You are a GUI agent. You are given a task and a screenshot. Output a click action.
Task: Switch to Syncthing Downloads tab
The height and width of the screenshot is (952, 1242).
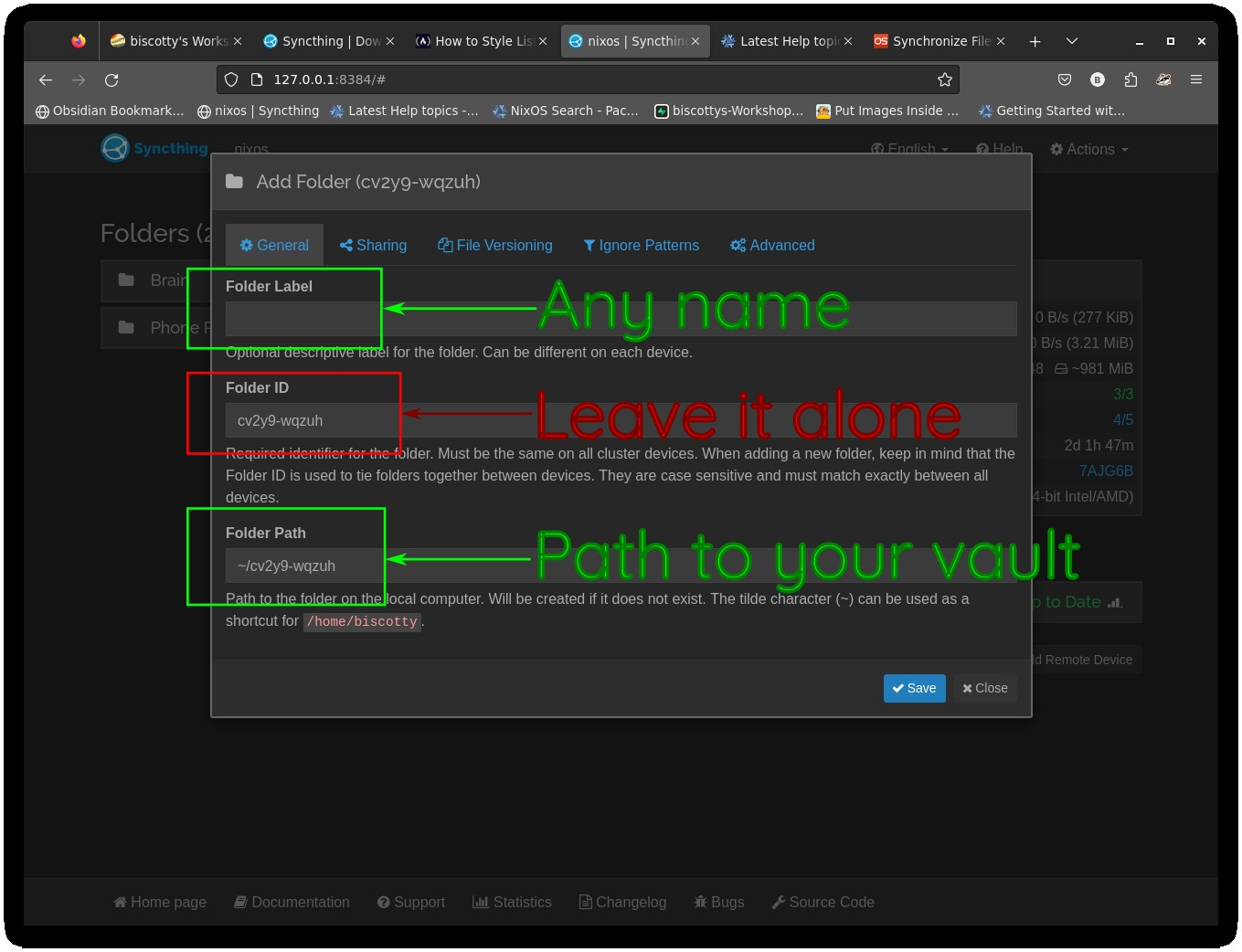pyautogui.click(x=328, y=41)
